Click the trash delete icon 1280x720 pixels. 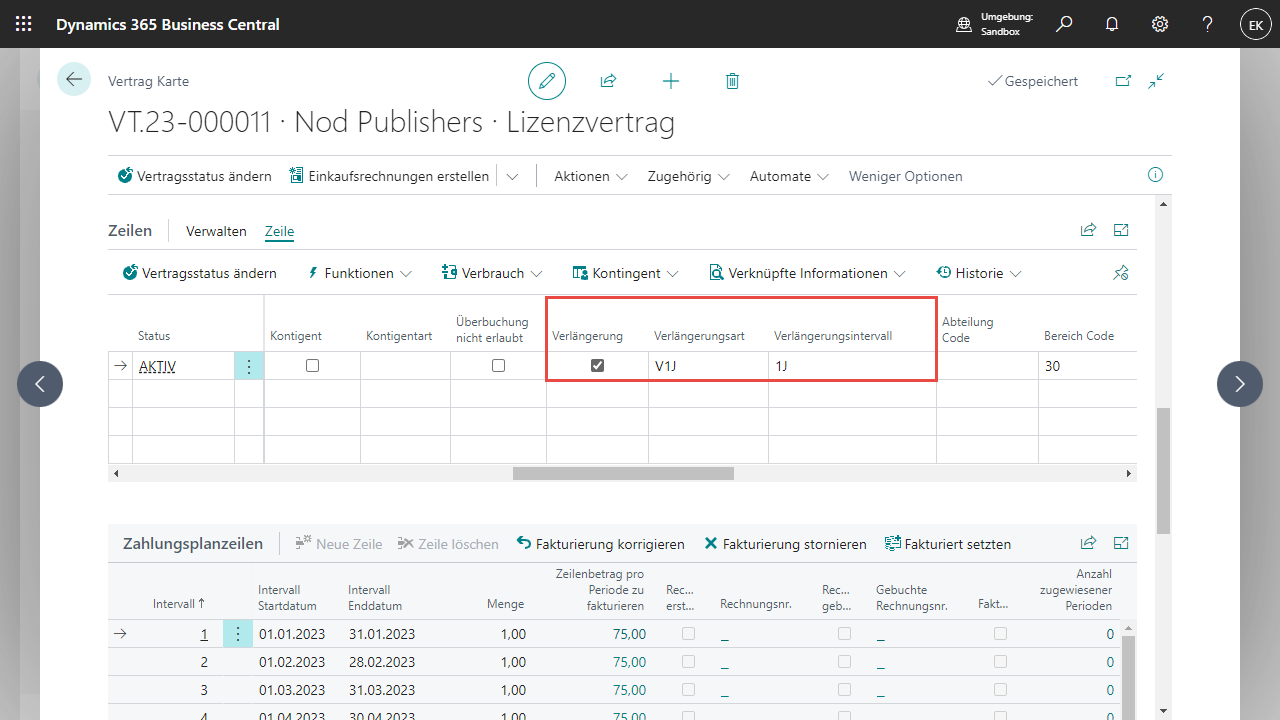[x=732, y=81]
